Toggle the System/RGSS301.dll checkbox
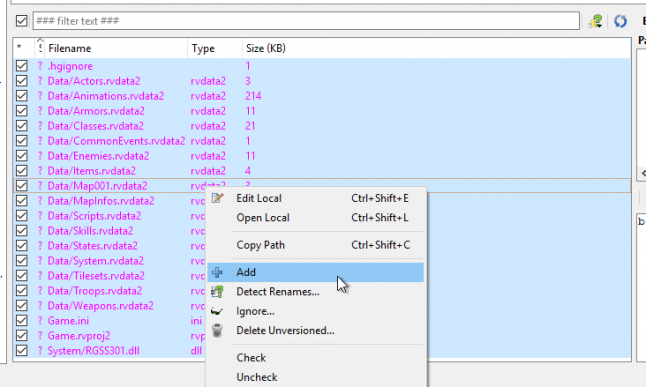 [x=21, y=351]
